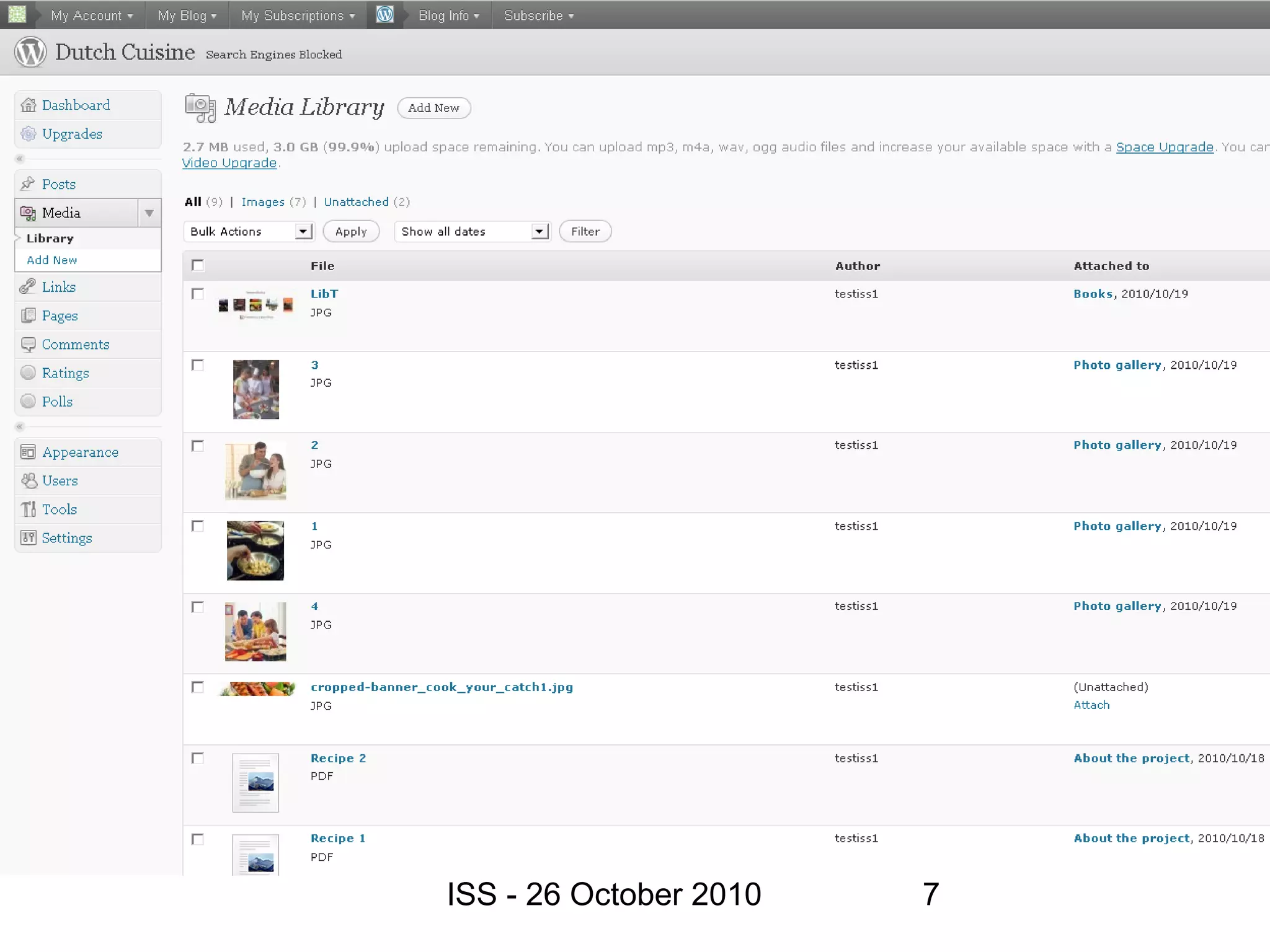1270x952 pixels.
Task: Collapse the Media menu arrow
Action: 149,213
